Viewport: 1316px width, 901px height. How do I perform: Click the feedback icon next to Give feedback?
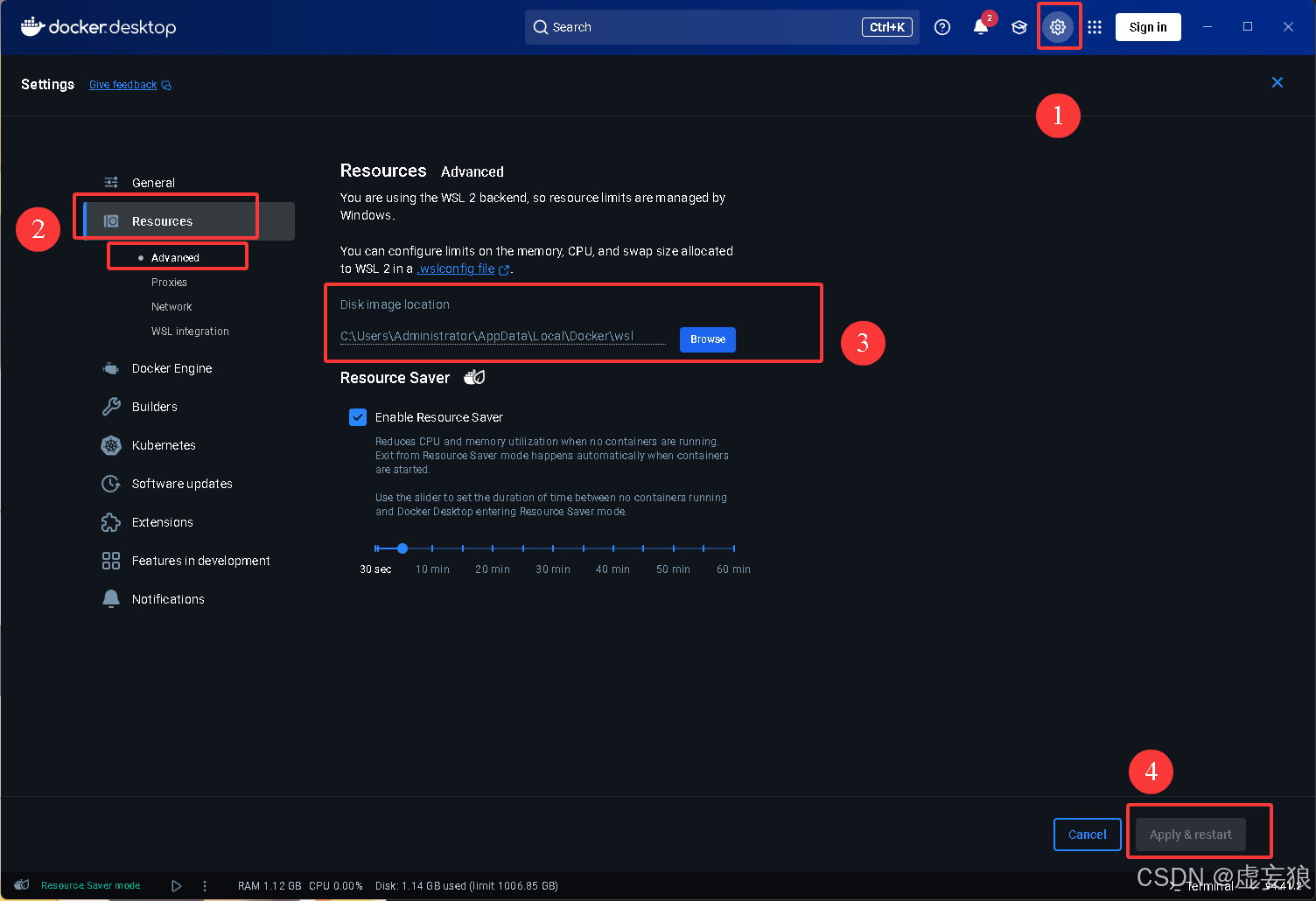[x=166, y=86]
